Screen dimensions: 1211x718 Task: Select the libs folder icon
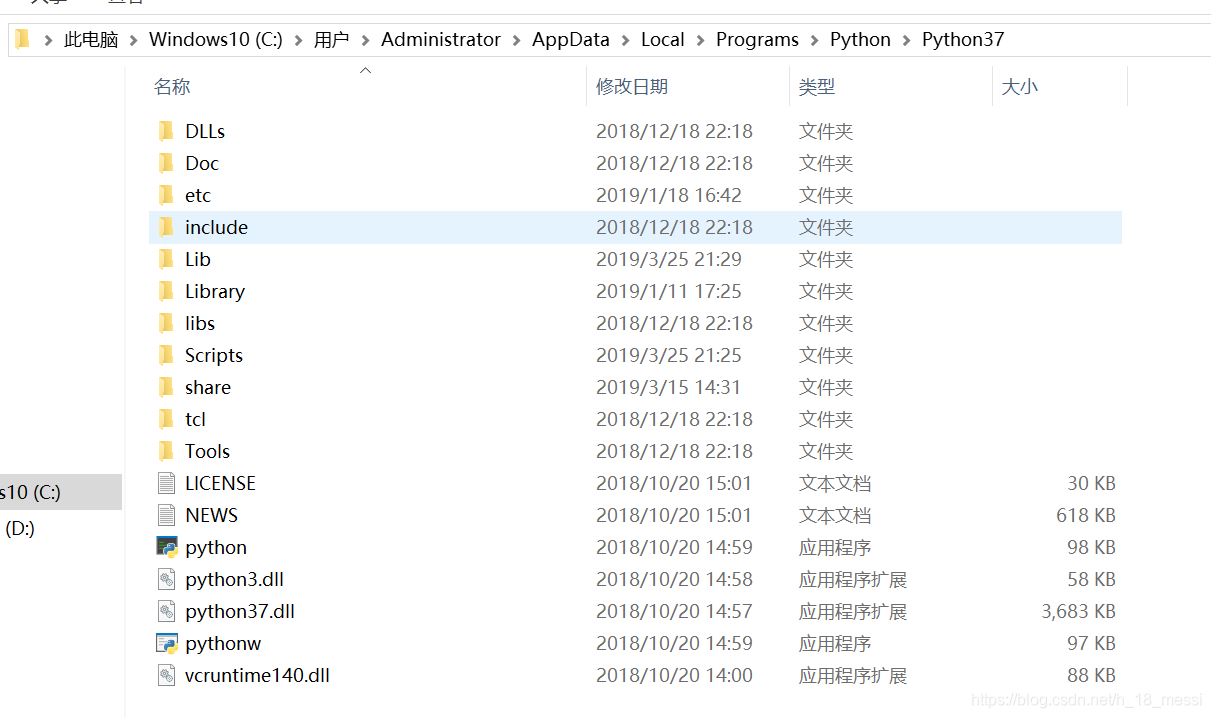166,323
